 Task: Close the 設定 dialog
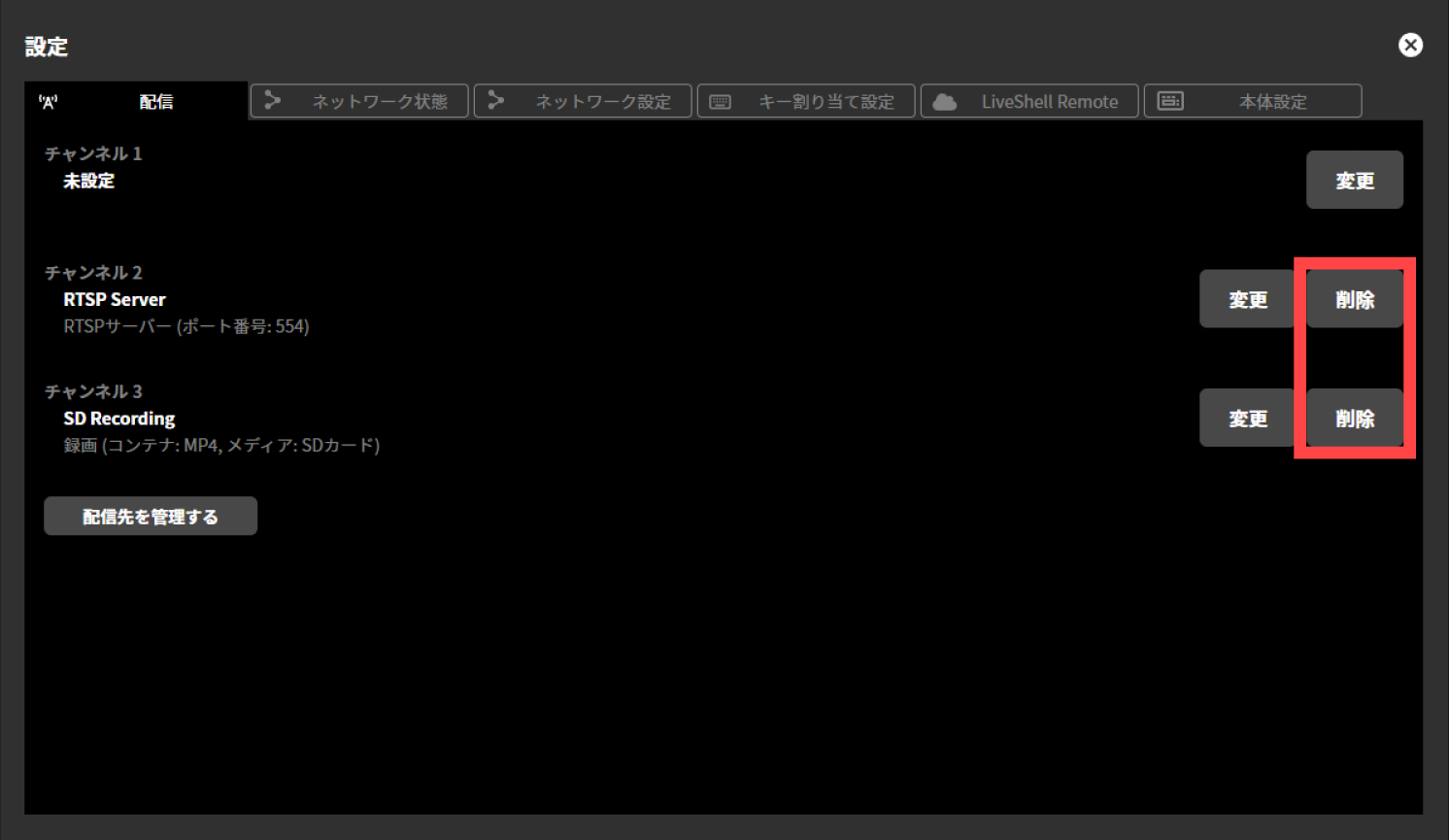pos(1410,45)
